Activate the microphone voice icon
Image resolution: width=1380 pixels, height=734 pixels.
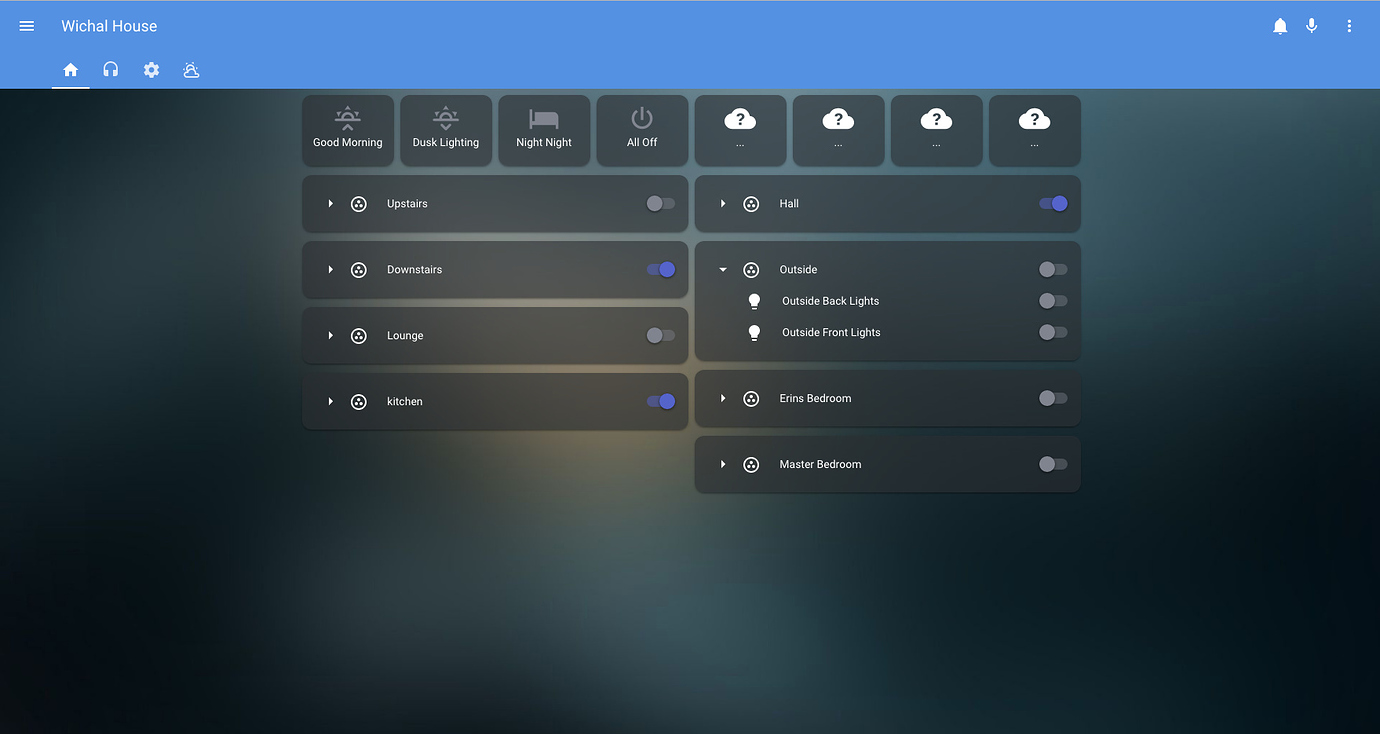(1312, 25)
